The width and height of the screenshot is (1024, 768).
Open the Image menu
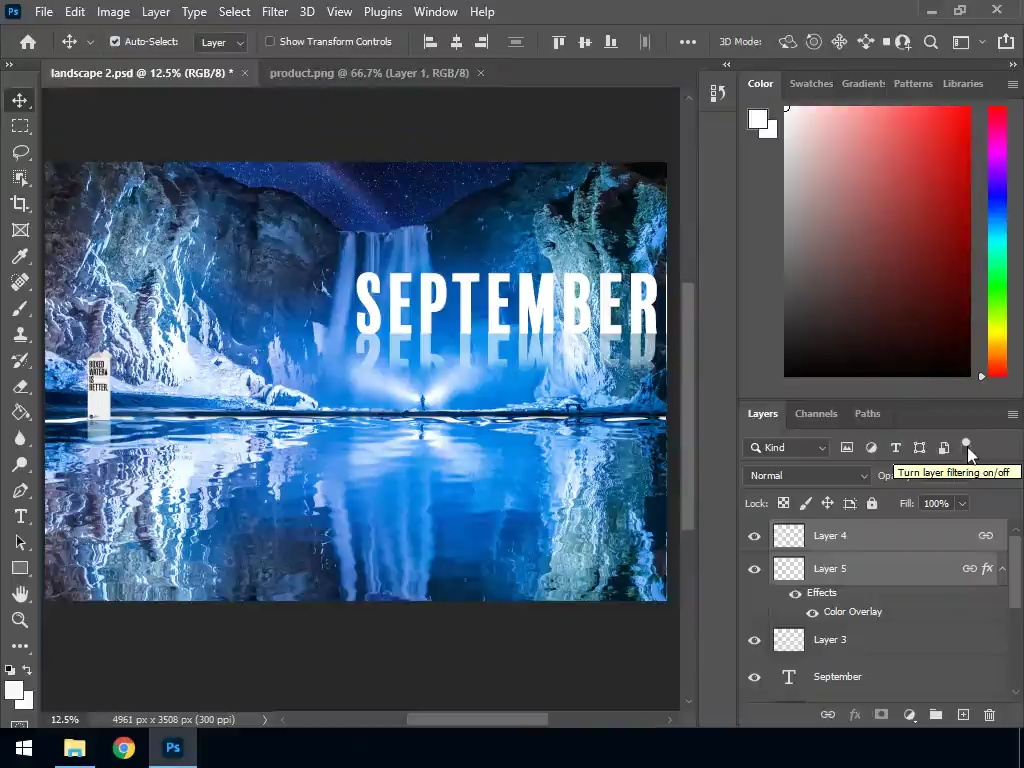tap(113, 12)
